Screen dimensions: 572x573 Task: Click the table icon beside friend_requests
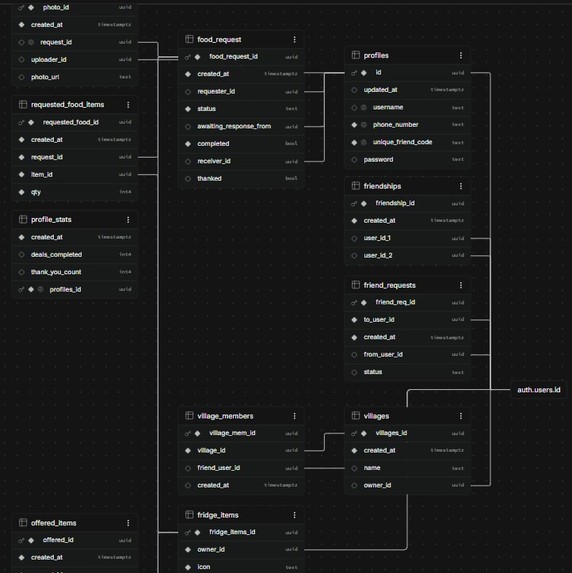click(x=356, y=285)
